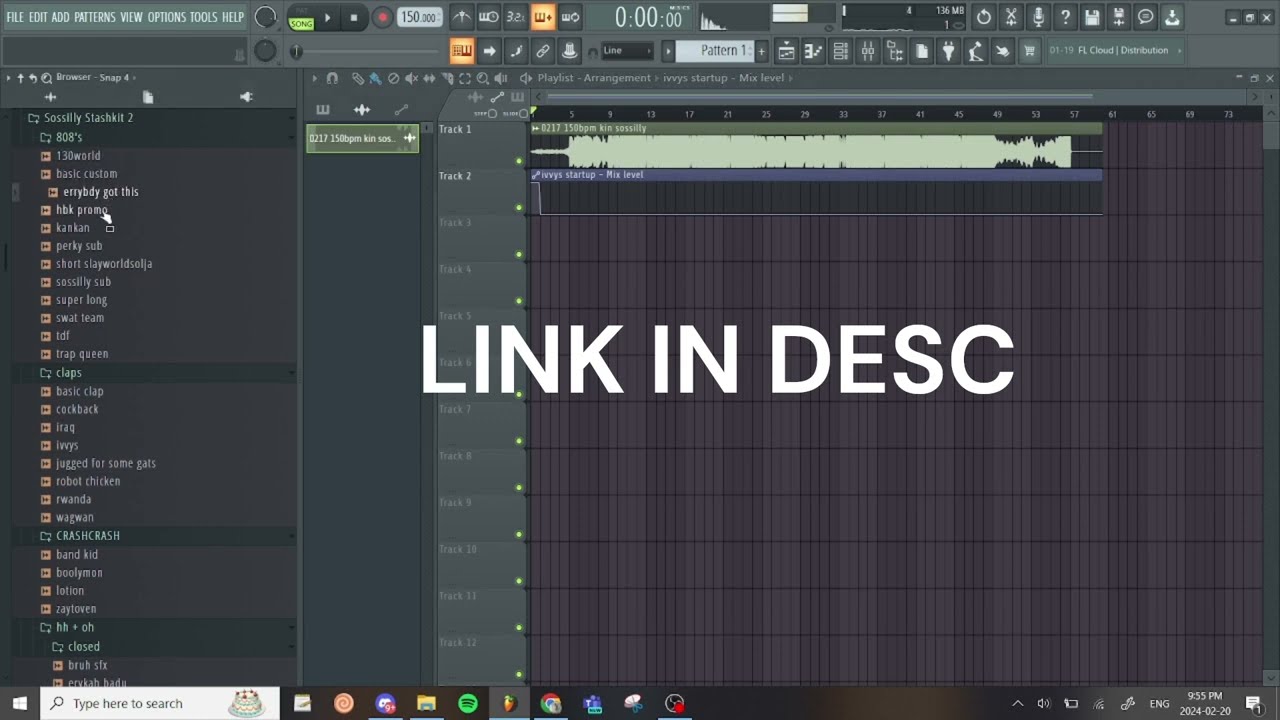Stop playback with the stop button
This screenshot has width=1280, height=720.
pos(354,17)
